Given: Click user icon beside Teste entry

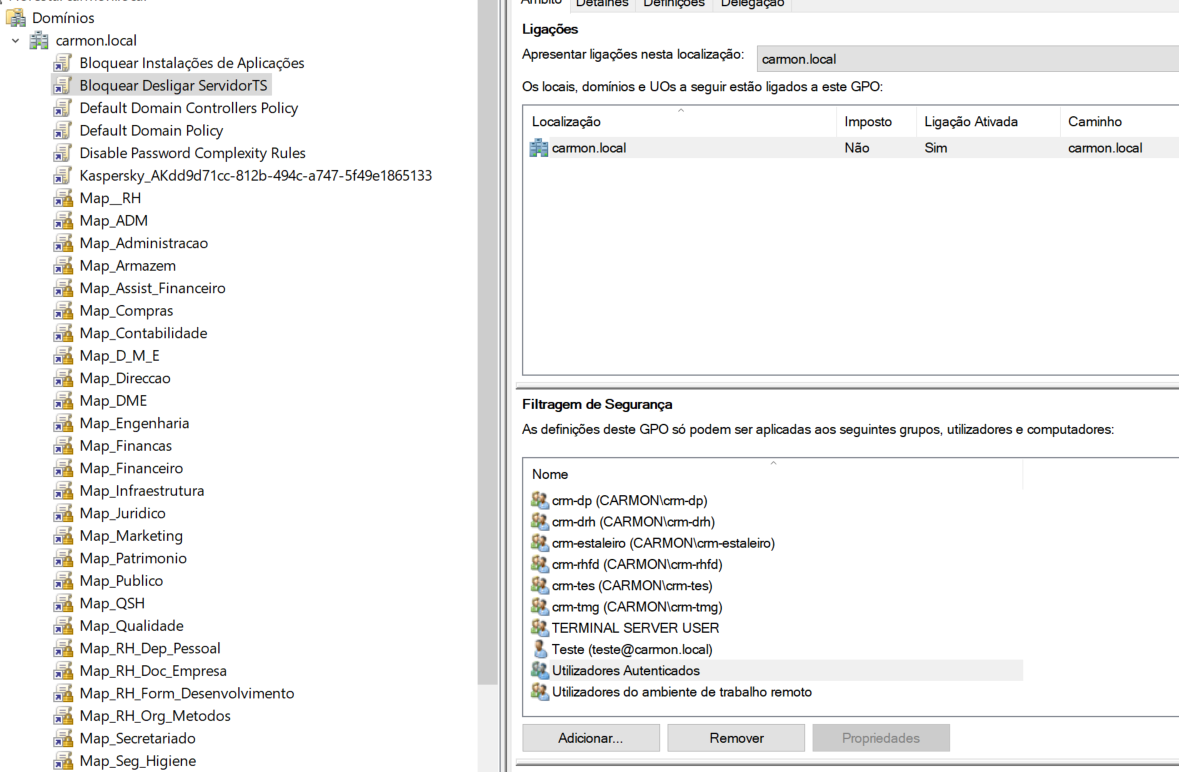Looking at the screenshot, I should (x=539, y=649).
